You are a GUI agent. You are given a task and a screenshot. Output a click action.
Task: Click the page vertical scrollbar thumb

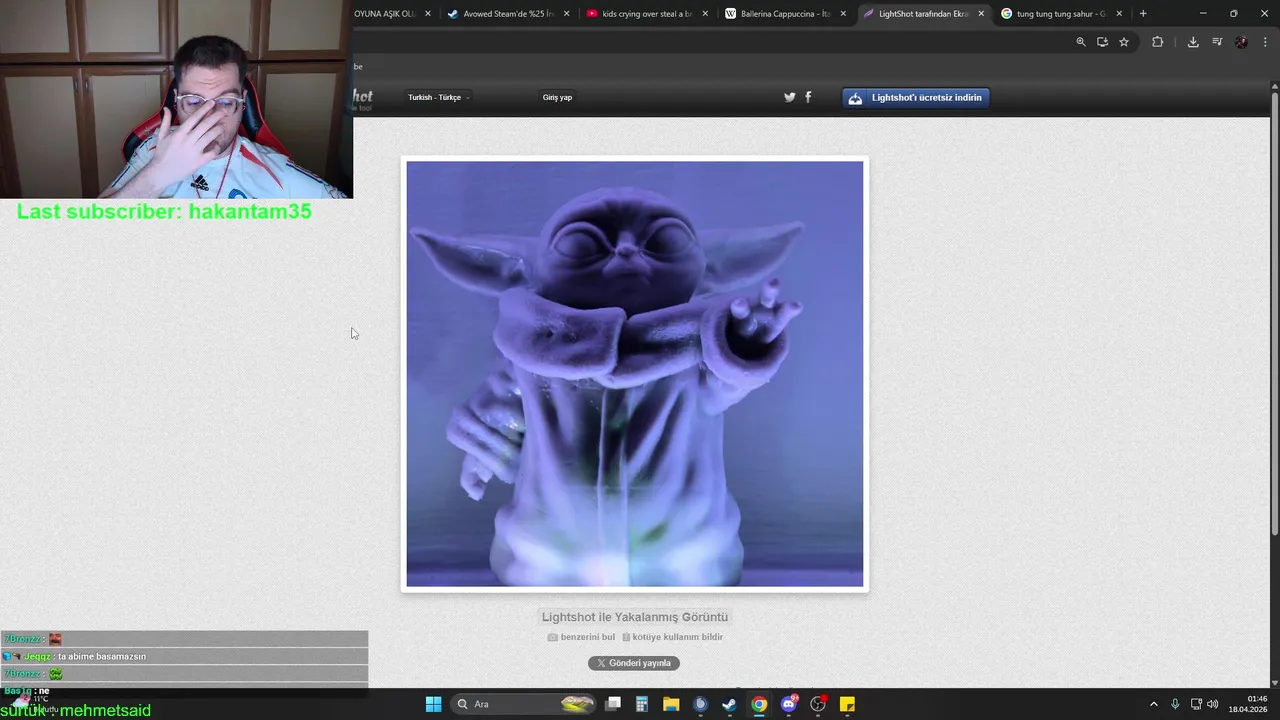click(1275, 313)
